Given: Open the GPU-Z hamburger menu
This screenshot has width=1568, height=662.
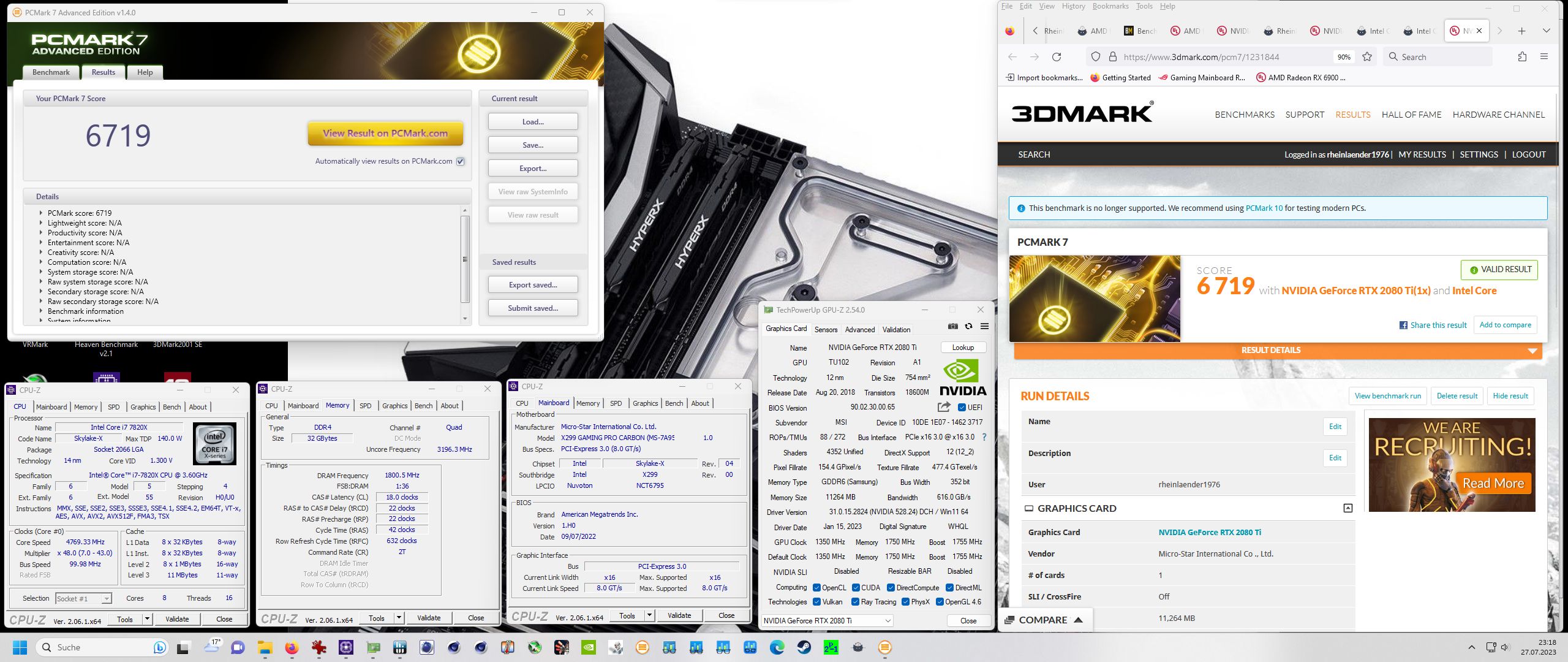Looking at the screenshot, I should tap(984, 326).
